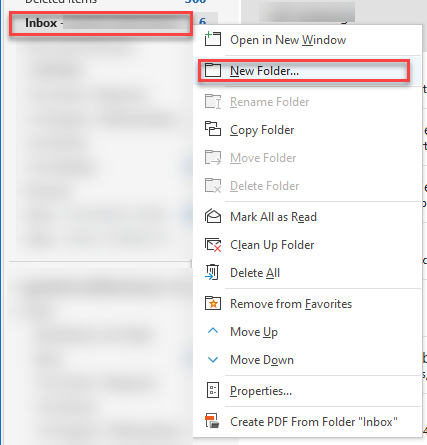Click the Open in New Window icon

(213, 39)
